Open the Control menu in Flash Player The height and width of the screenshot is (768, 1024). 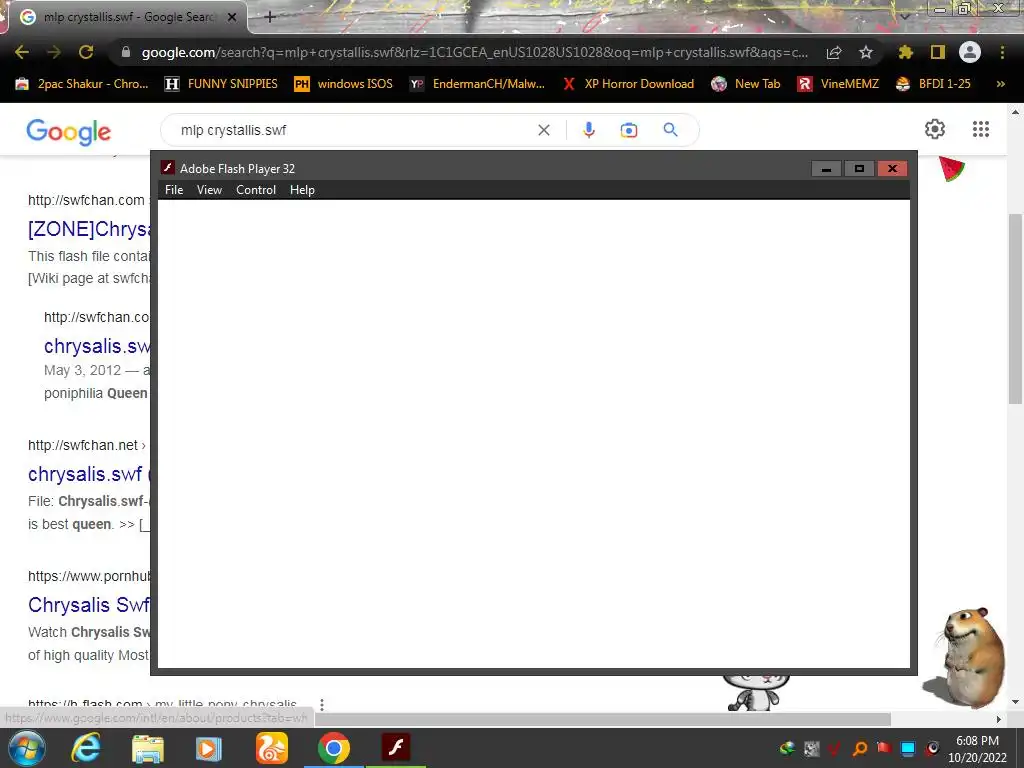coord(255,190)
